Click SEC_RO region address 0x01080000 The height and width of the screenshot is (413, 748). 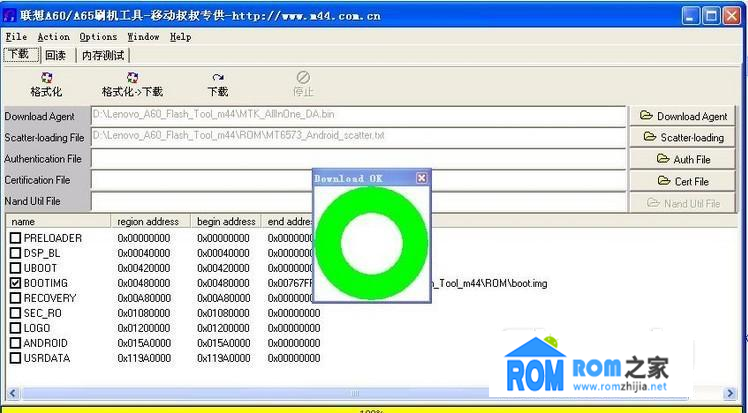[144, 313]
